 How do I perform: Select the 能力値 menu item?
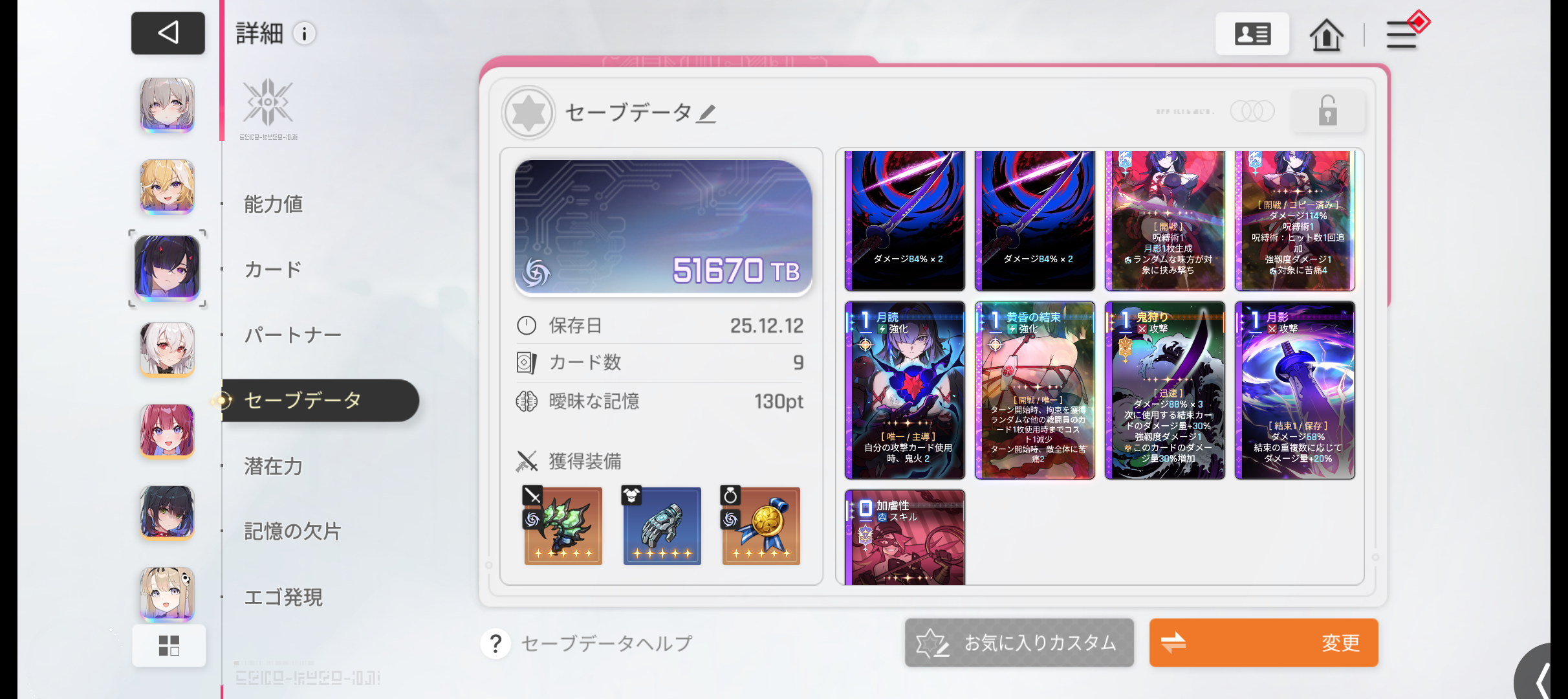point(273,204)
